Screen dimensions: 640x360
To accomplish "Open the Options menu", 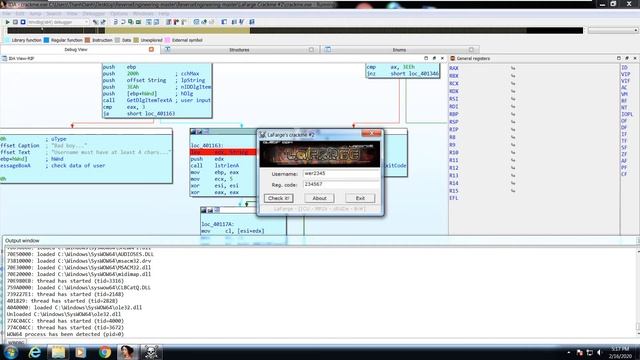I will (x=119, y=13).
